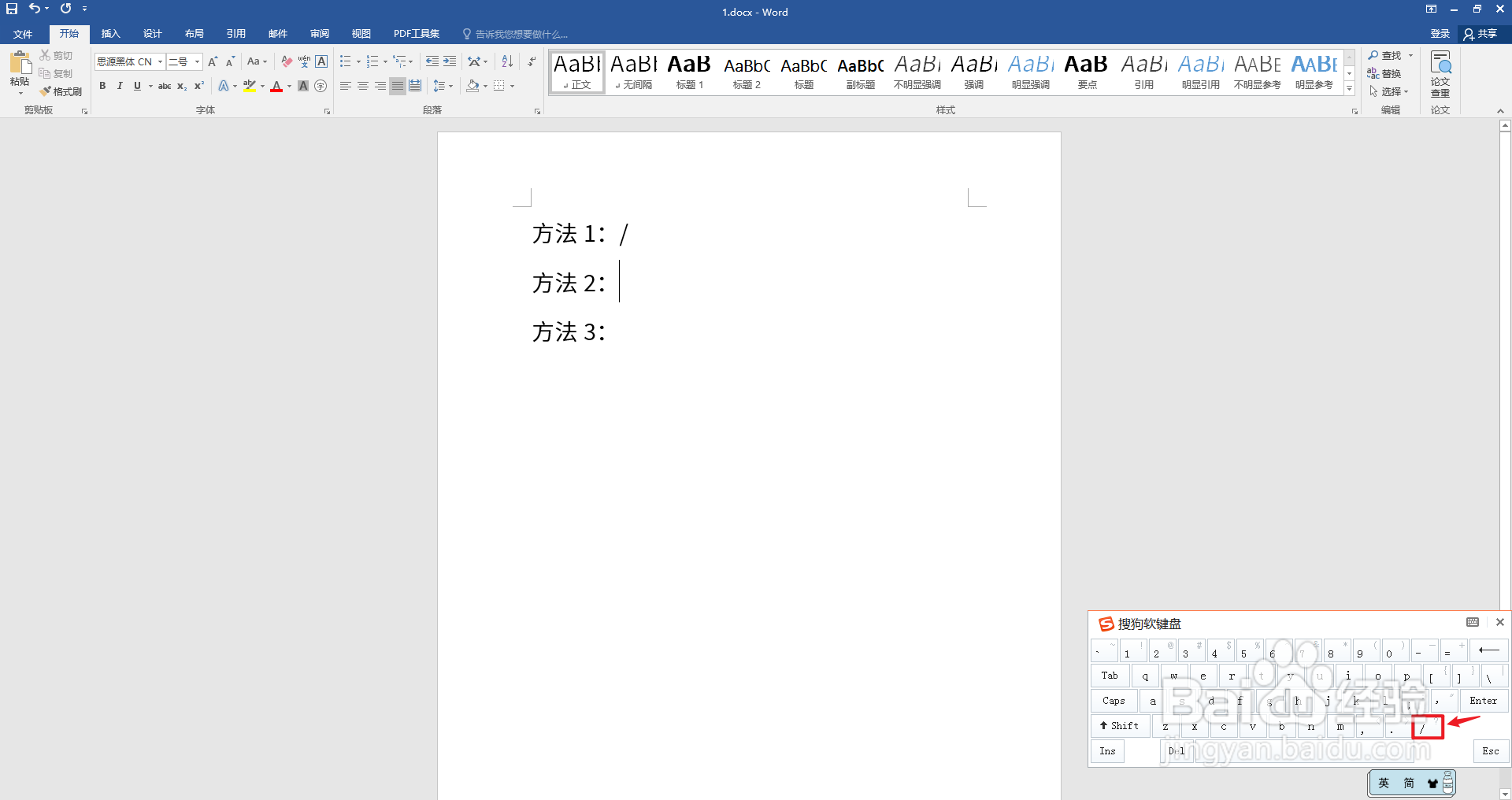Image resolution: width=1512 pixels, height=800 pixels.
Task: Switch to the Insert (插入) tab
Action: pyautogui.click(x=110, y=34)
